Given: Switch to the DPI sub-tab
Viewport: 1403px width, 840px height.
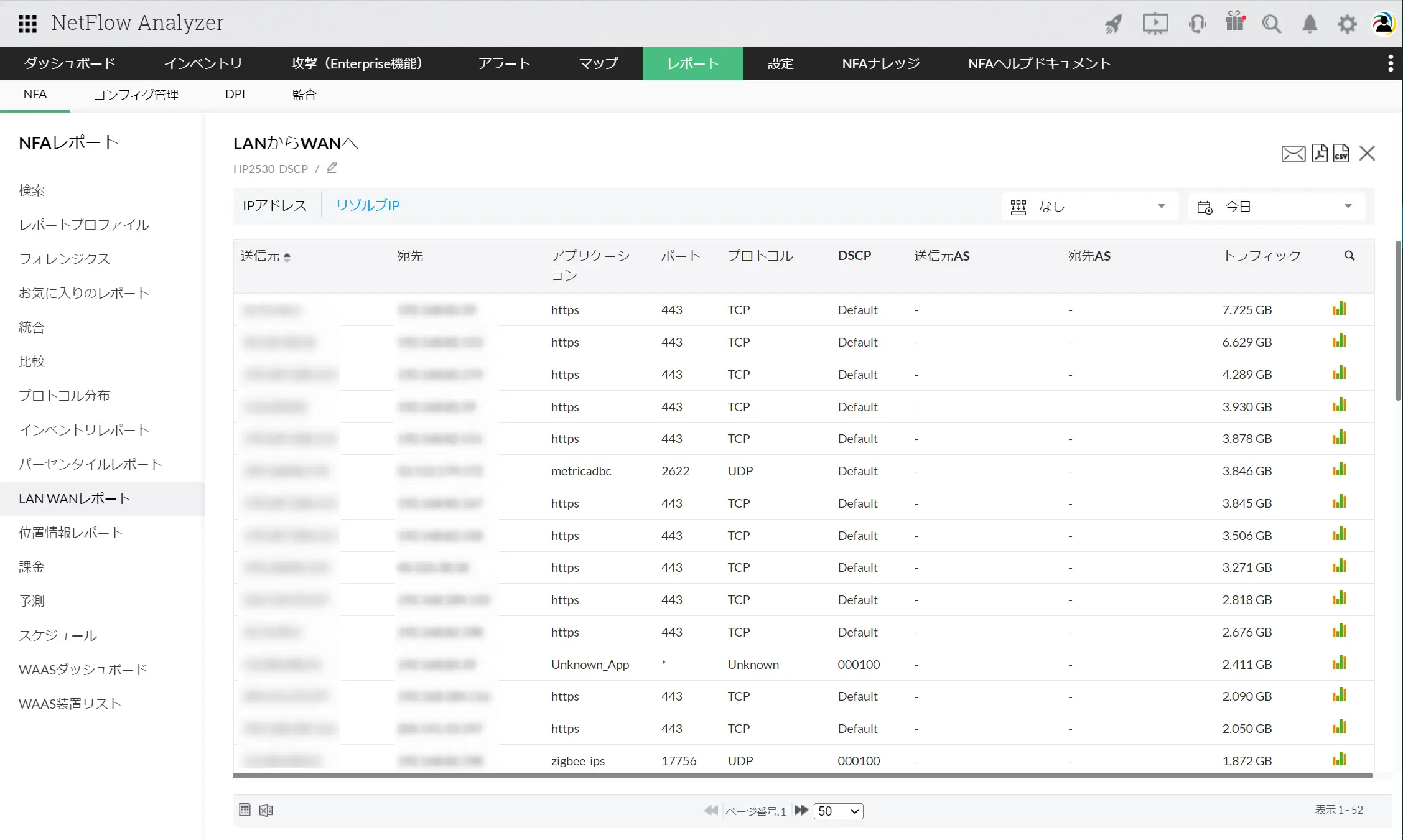Looking at the screenshot, I should (x=235, y=94).
